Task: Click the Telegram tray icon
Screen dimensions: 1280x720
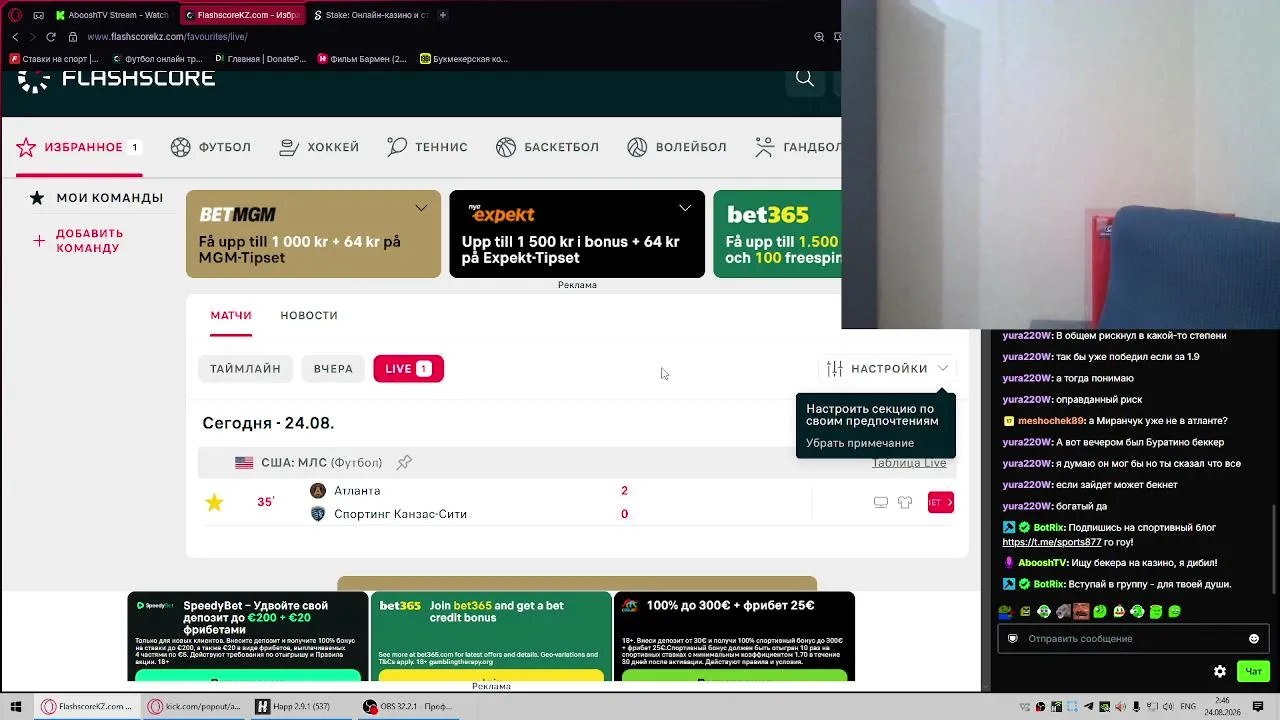Action: point(1089,707)
